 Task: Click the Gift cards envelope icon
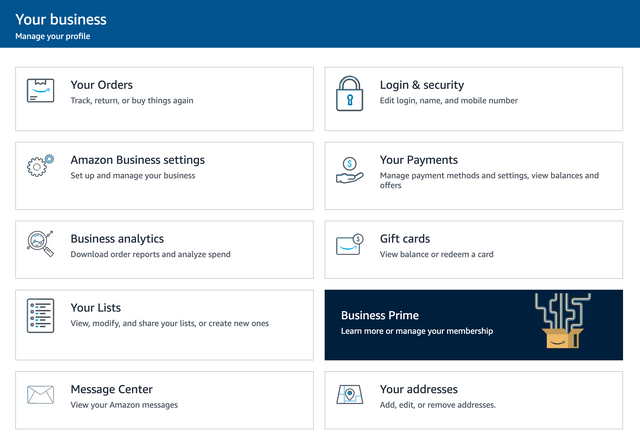click(x=350, y=245)
